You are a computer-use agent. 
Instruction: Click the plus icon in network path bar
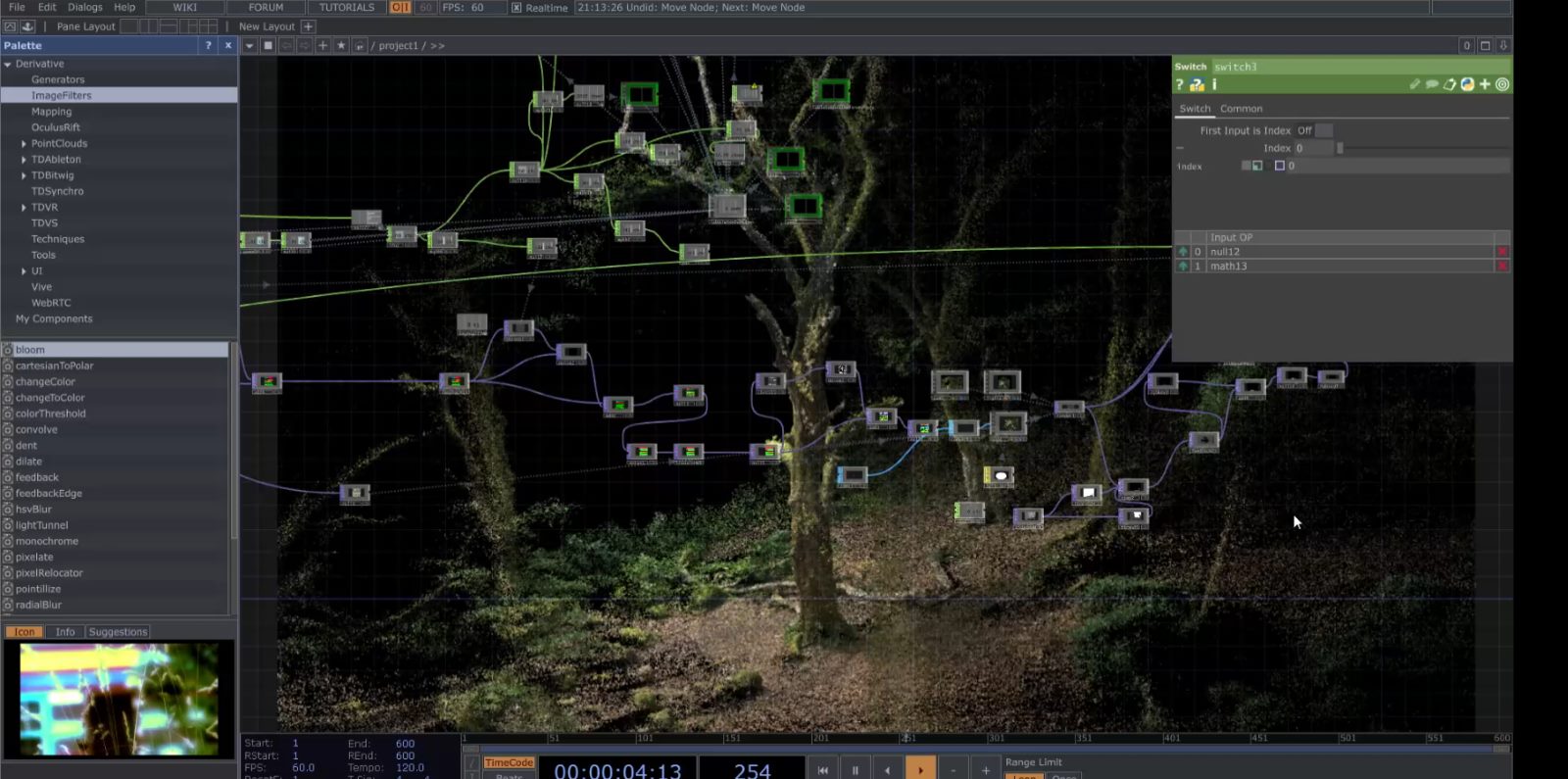(322, 46)
